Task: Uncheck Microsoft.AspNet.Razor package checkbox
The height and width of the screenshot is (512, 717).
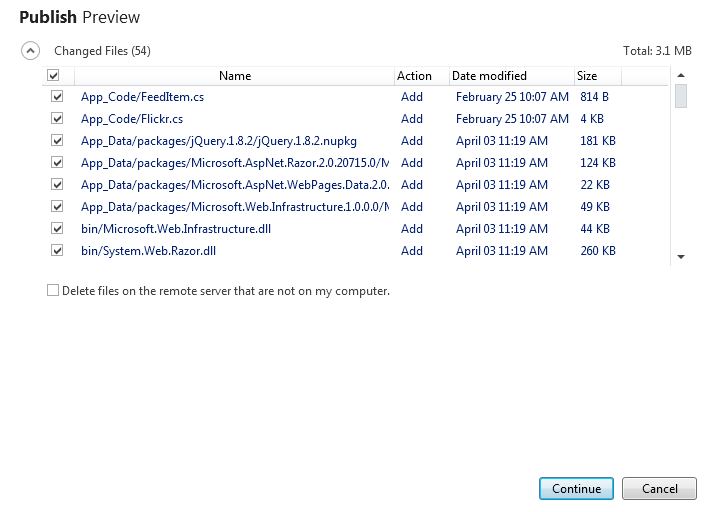Action: (57, 162)
